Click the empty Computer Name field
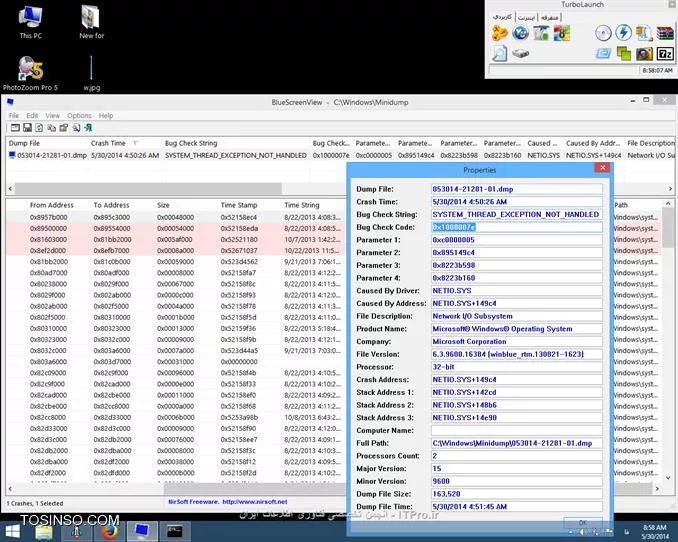This screenshot has width=678, height=542. pyautogui.click(x=516, y=430)
